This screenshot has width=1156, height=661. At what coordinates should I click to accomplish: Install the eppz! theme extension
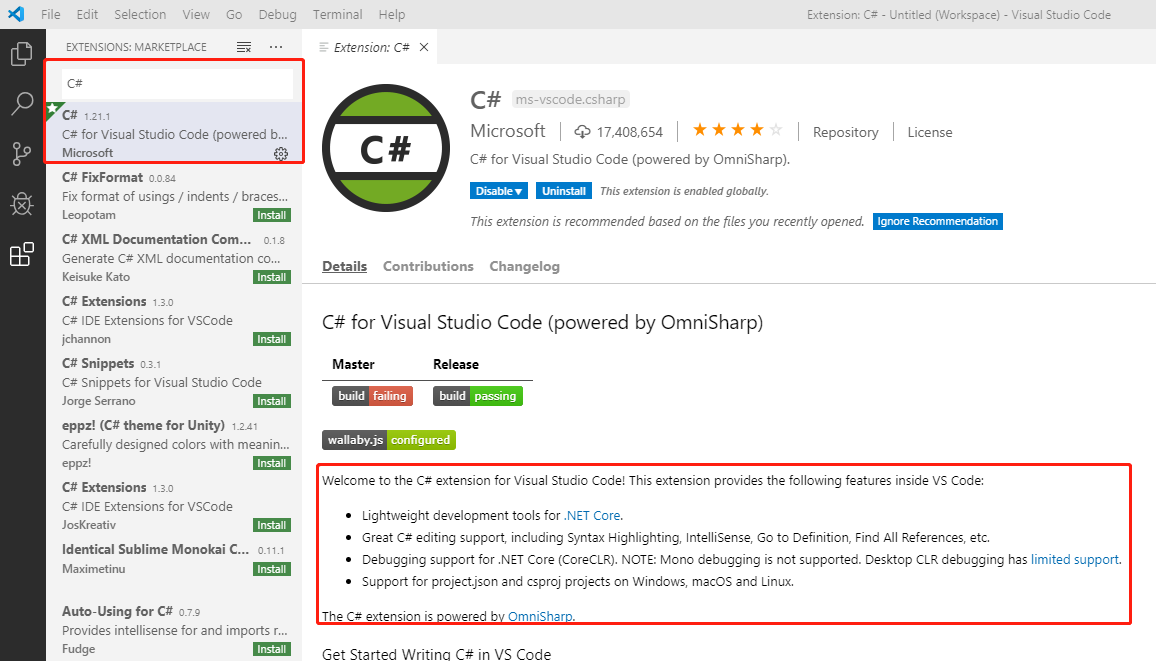click(x=272, y=463)
